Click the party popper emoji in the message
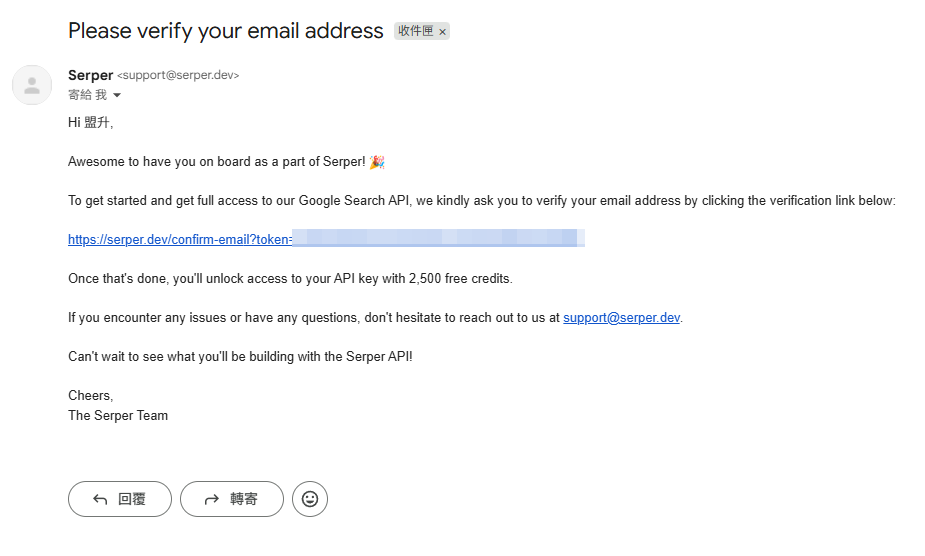The height and width of the screenshot is (556, 925). click(x=376, y=162)
